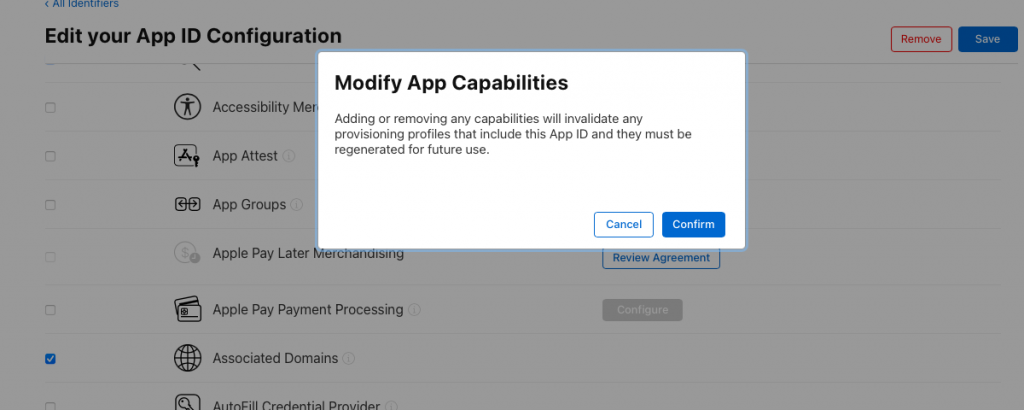Click the App Attest icon
Viewport: 1024px width, 410px height.
click(187, 156)
